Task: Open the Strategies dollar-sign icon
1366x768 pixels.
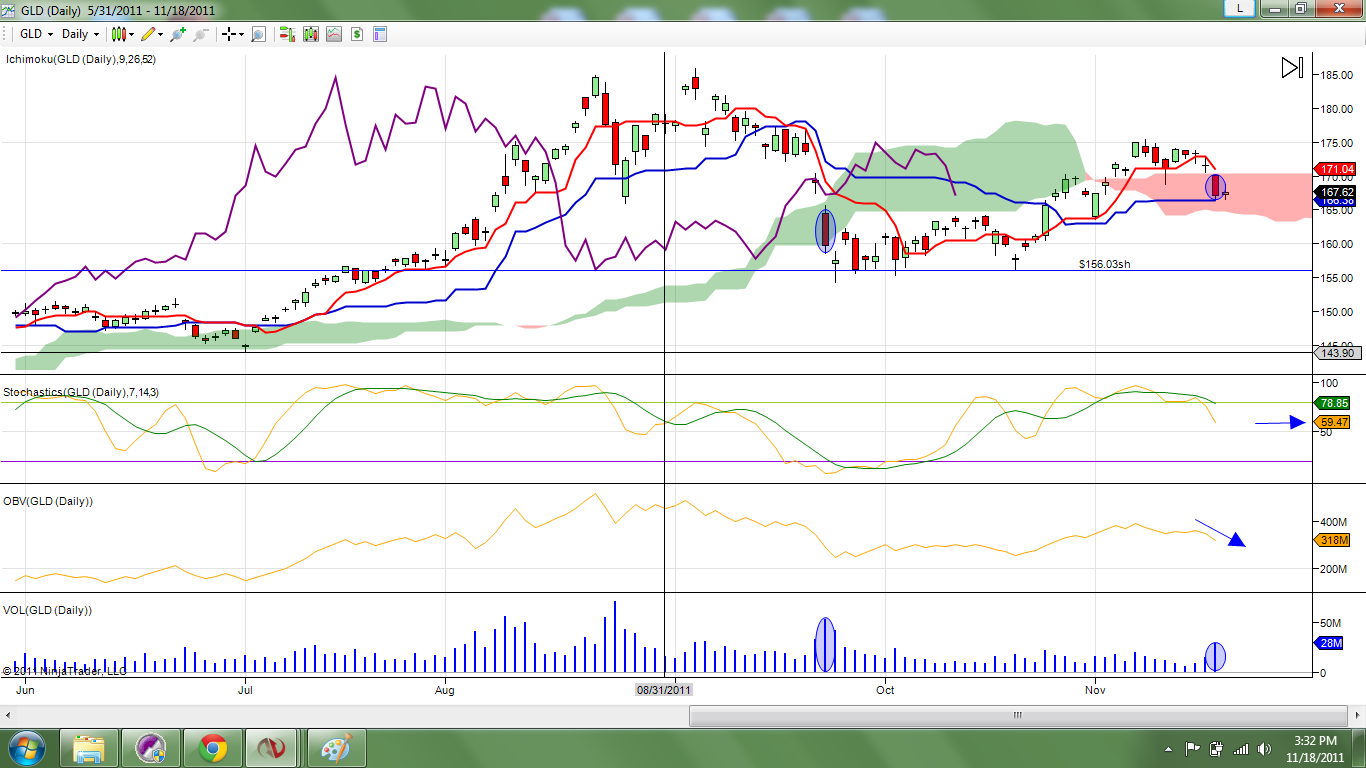Action: (356, 34)
